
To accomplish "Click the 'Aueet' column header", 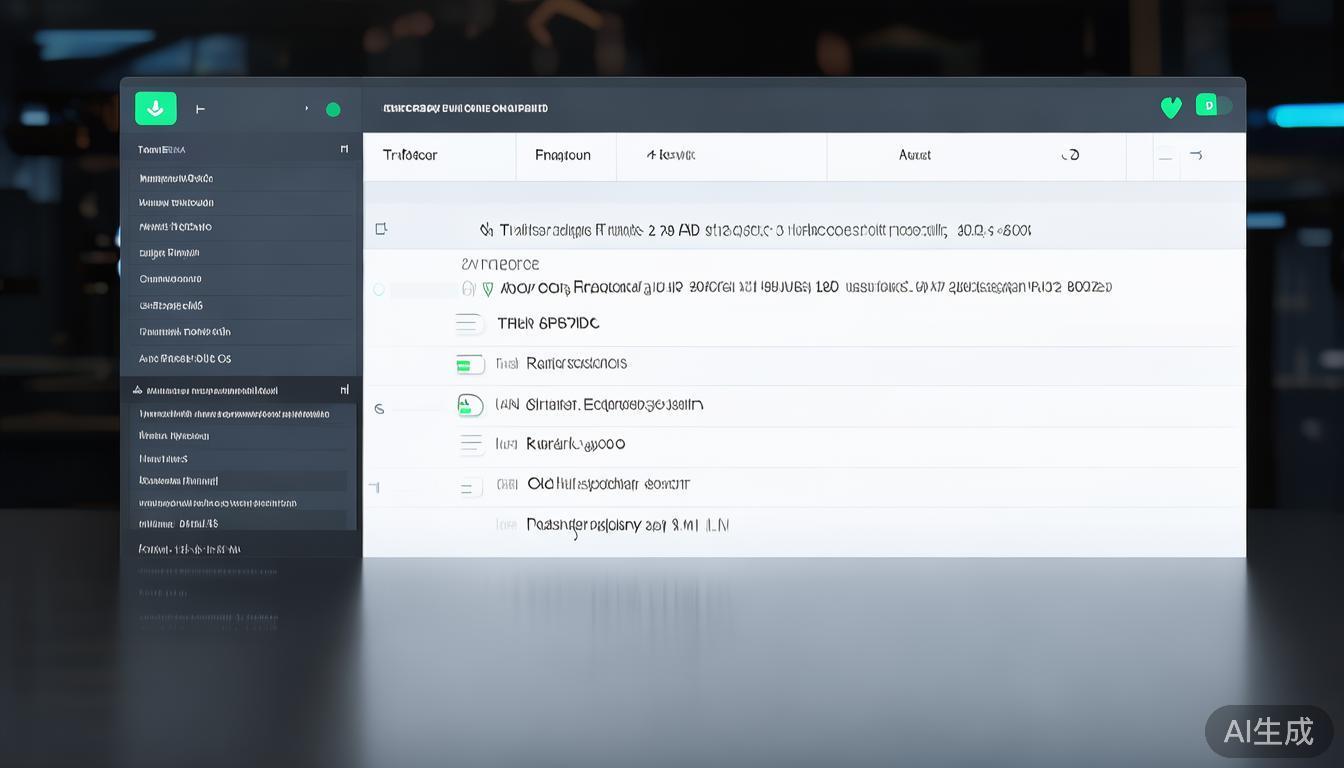I will click(914, 155).
